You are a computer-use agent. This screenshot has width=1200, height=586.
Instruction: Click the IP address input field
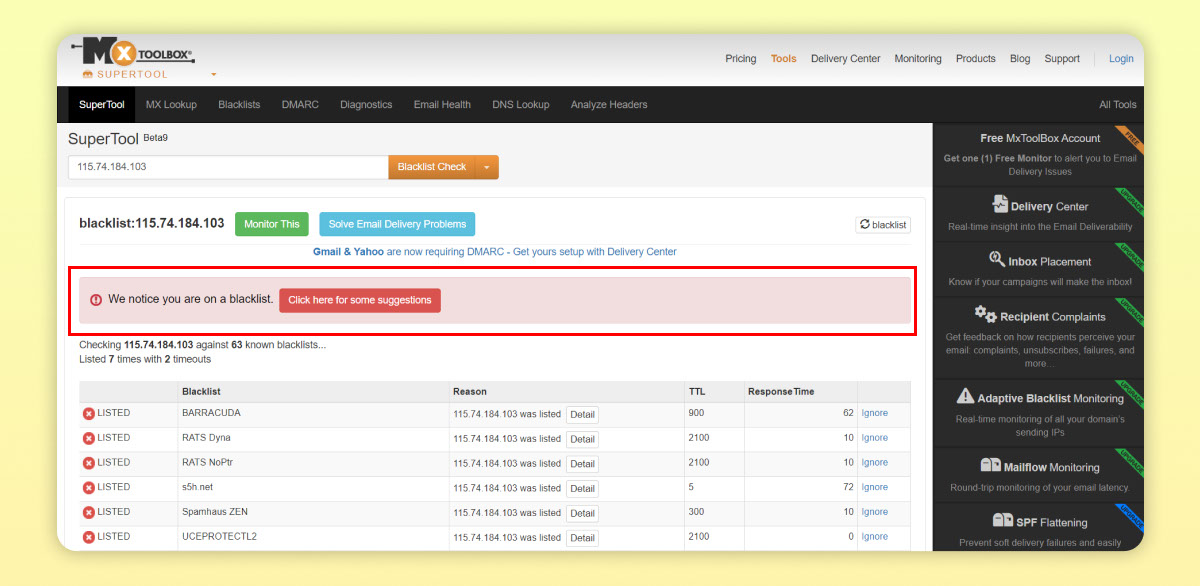228,167
